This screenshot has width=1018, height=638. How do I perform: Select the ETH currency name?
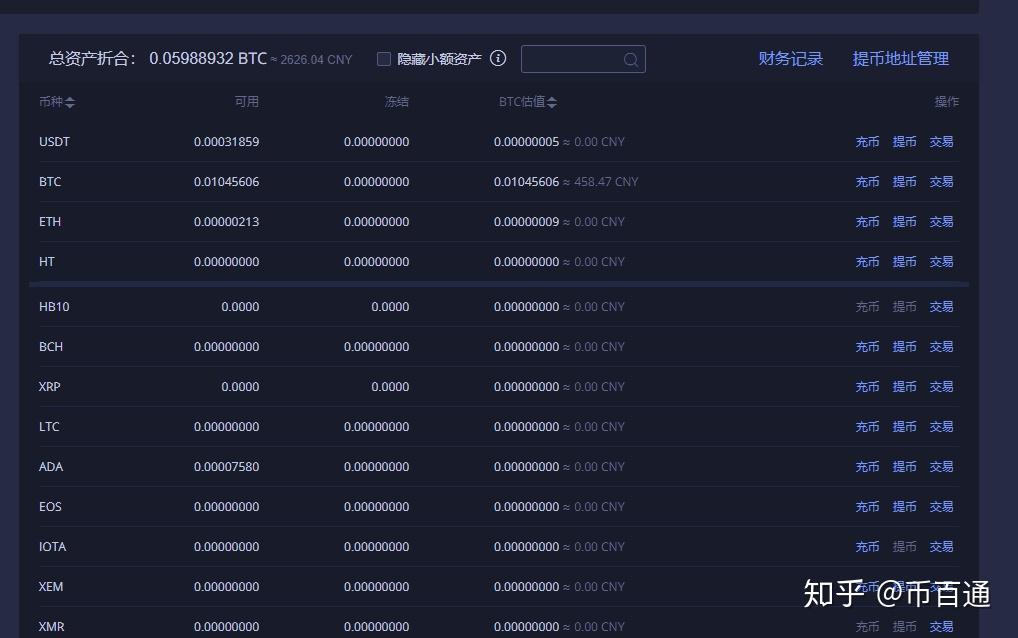coord(50,222)
